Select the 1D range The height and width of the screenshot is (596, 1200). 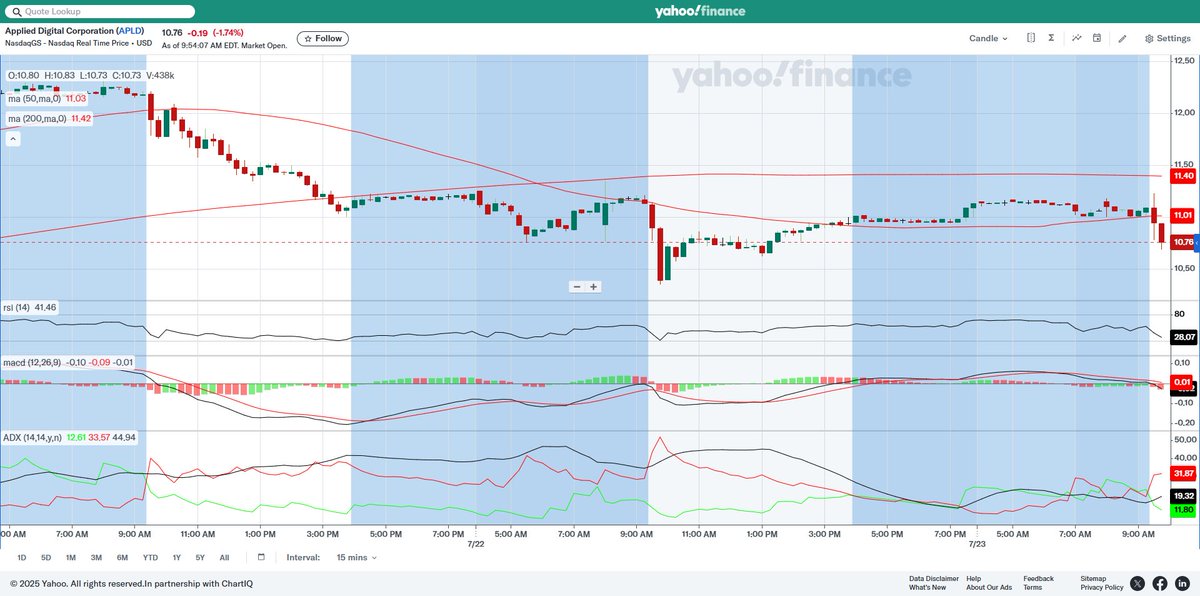click(x=22, y=557)
